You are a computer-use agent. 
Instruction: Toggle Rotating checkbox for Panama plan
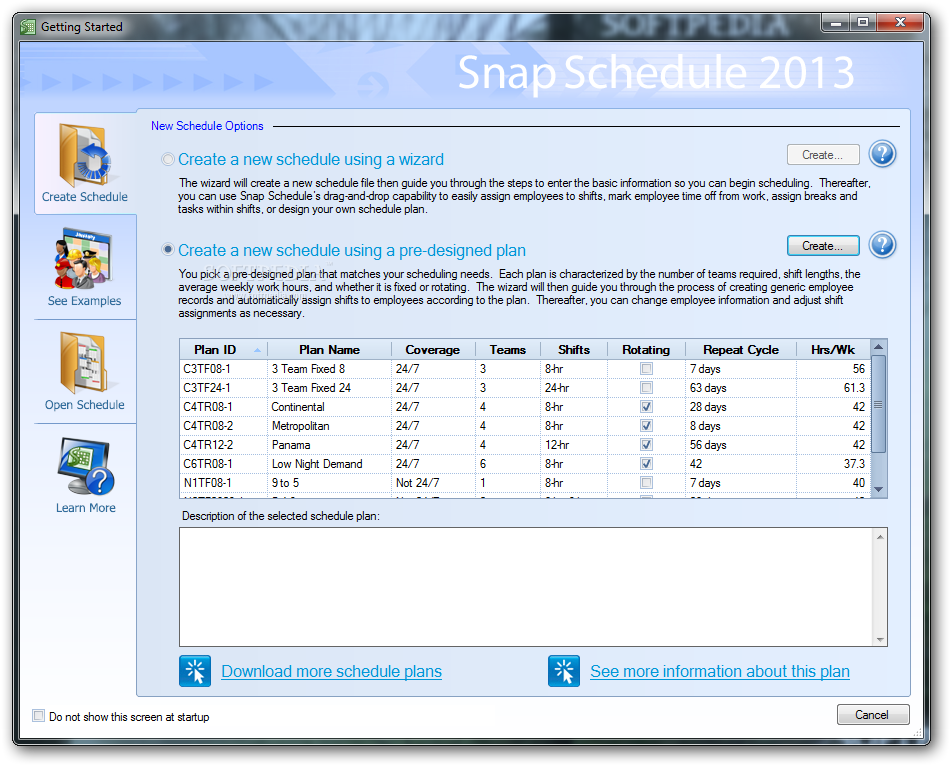coord(647,445)
